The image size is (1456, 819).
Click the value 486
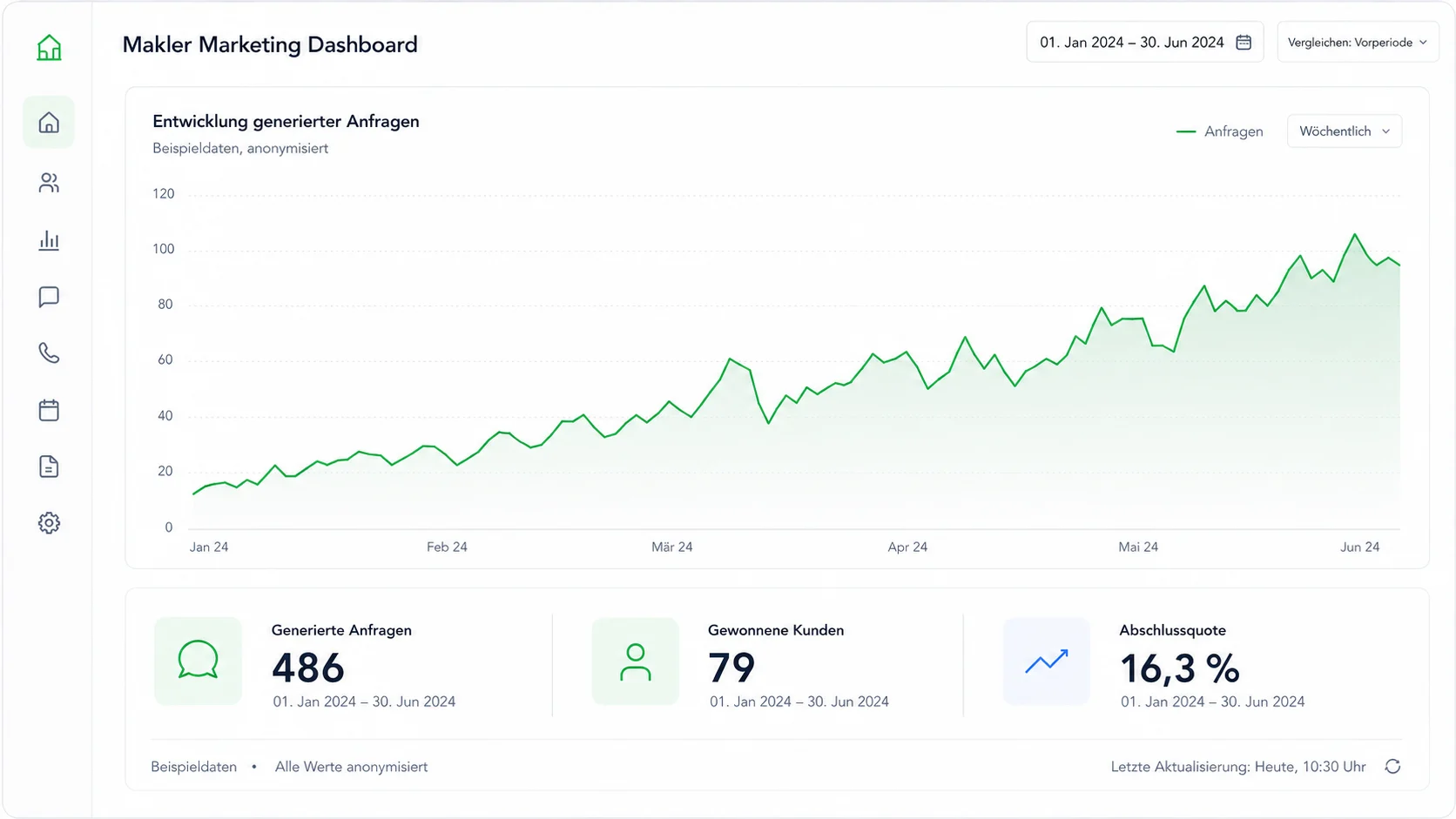coord(308,668)
